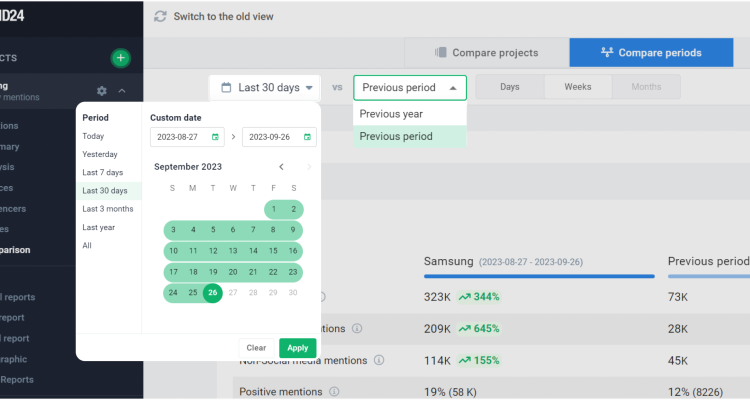Open the Last 30 days date dropdown
Image resolution: width=750 pixels, height=400 pixels.
[x=268, y=87]
